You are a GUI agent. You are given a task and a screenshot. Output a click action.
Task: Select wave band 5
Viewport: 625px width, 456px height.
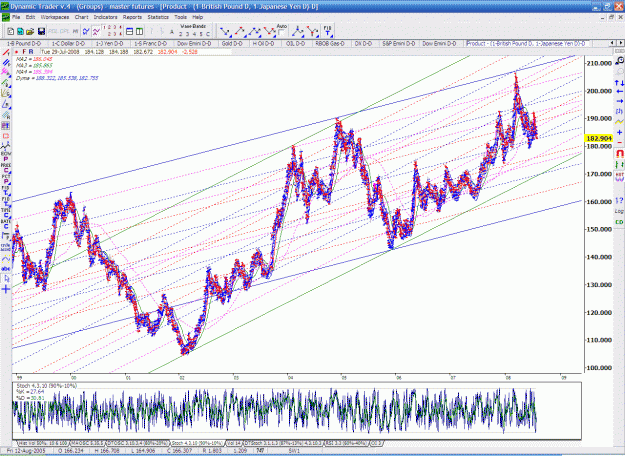(201, 34)
